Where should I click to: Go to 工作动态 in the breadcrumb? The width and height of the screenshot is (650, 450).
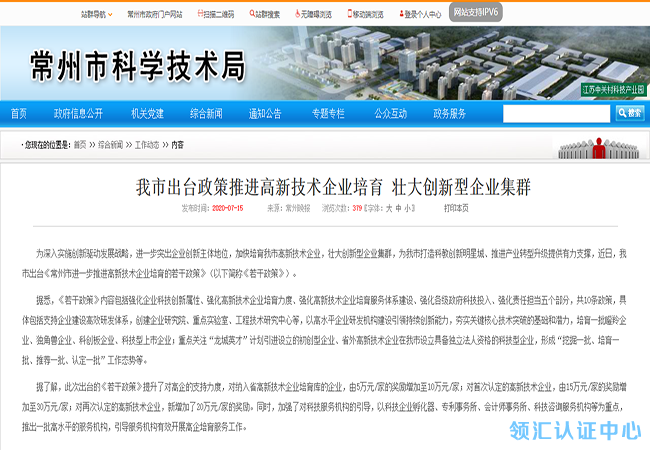[x=147, y=145]
